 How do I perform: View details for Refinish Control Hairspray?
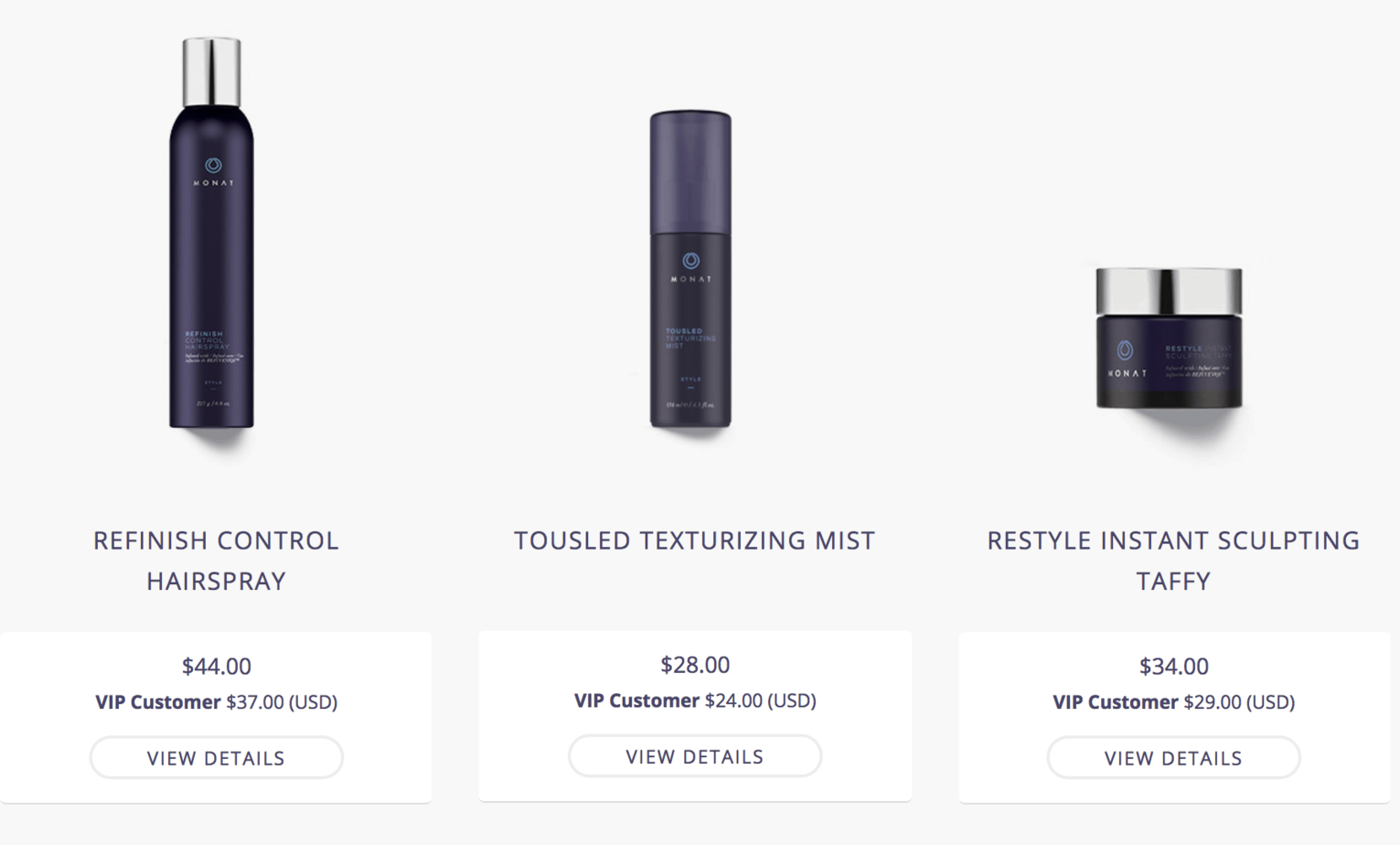(x=216, y=758)
